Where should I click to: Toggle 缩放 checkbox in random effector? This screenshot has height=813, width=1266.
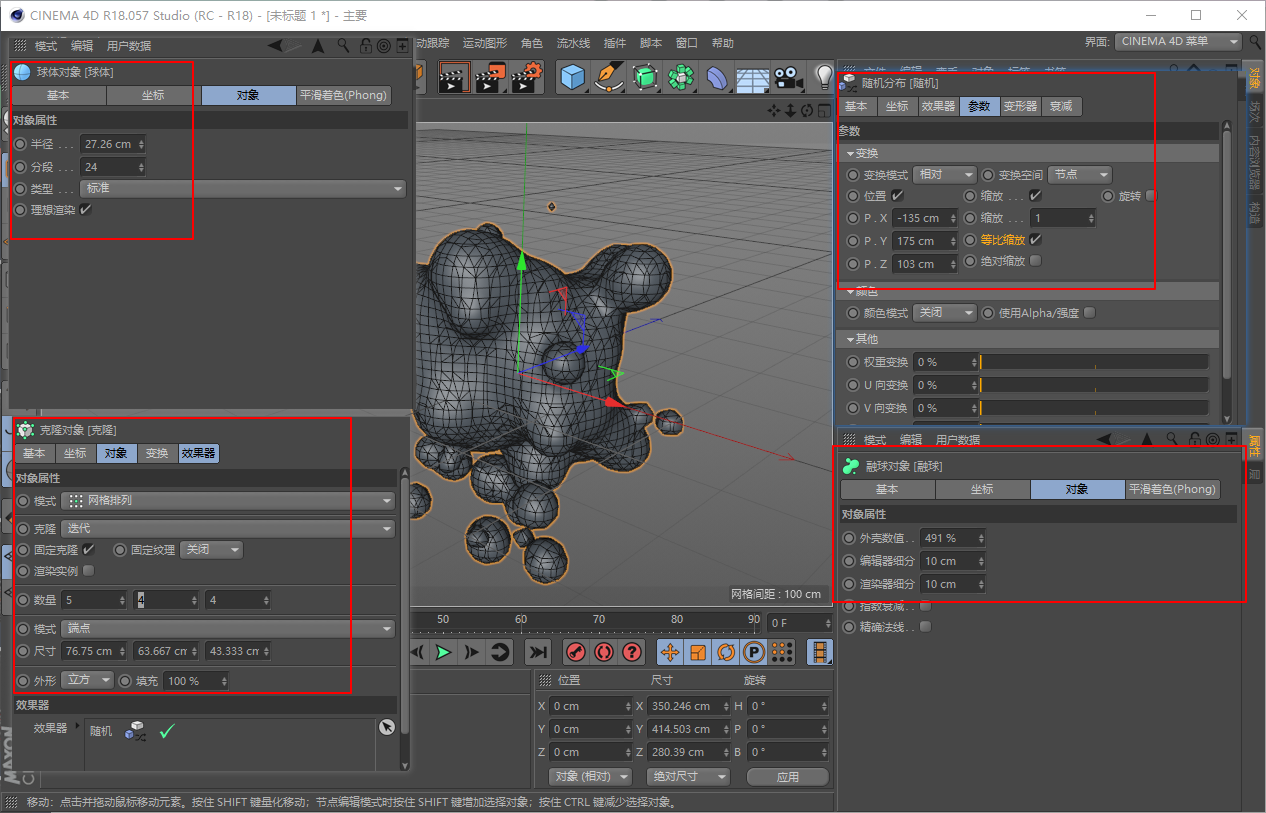point(1035,196)
